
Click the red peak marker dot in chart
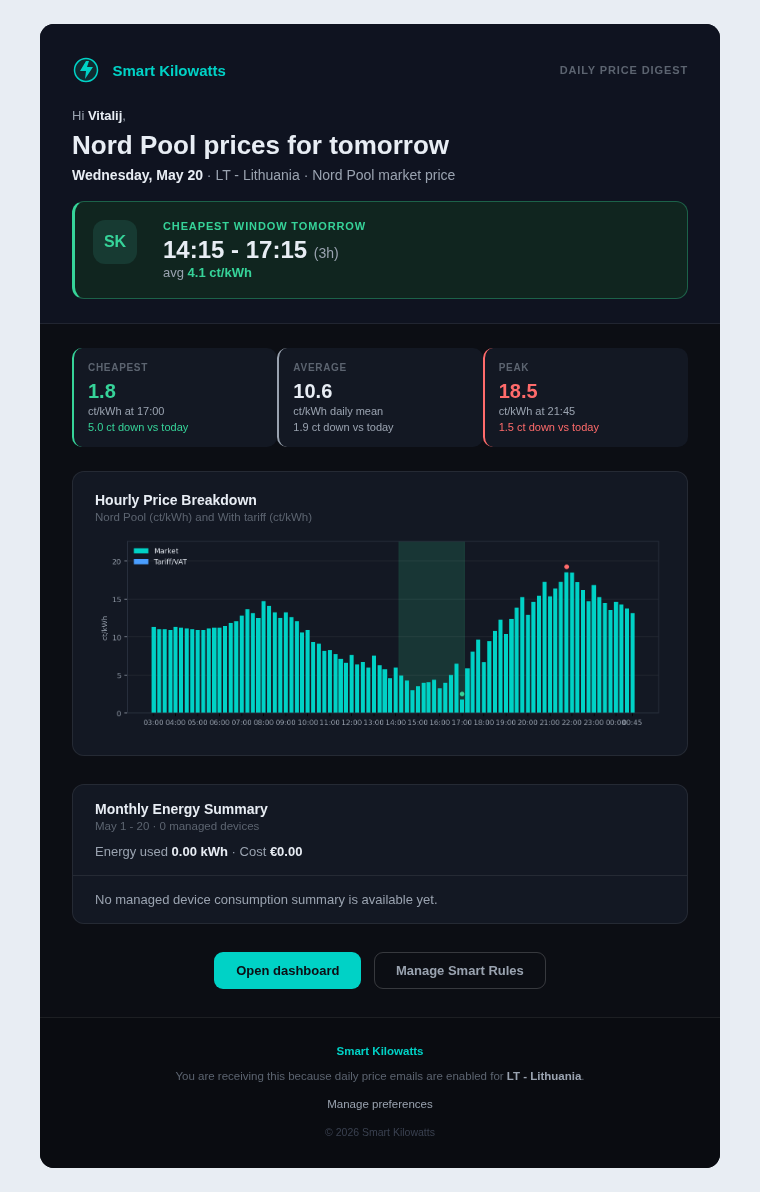click(566, 567)
